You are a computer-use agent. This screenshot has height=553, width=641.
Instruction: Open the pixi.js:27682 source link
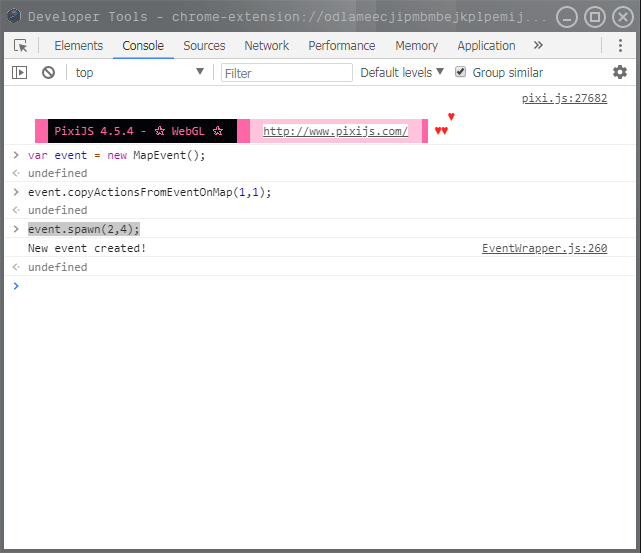point(565,98)
